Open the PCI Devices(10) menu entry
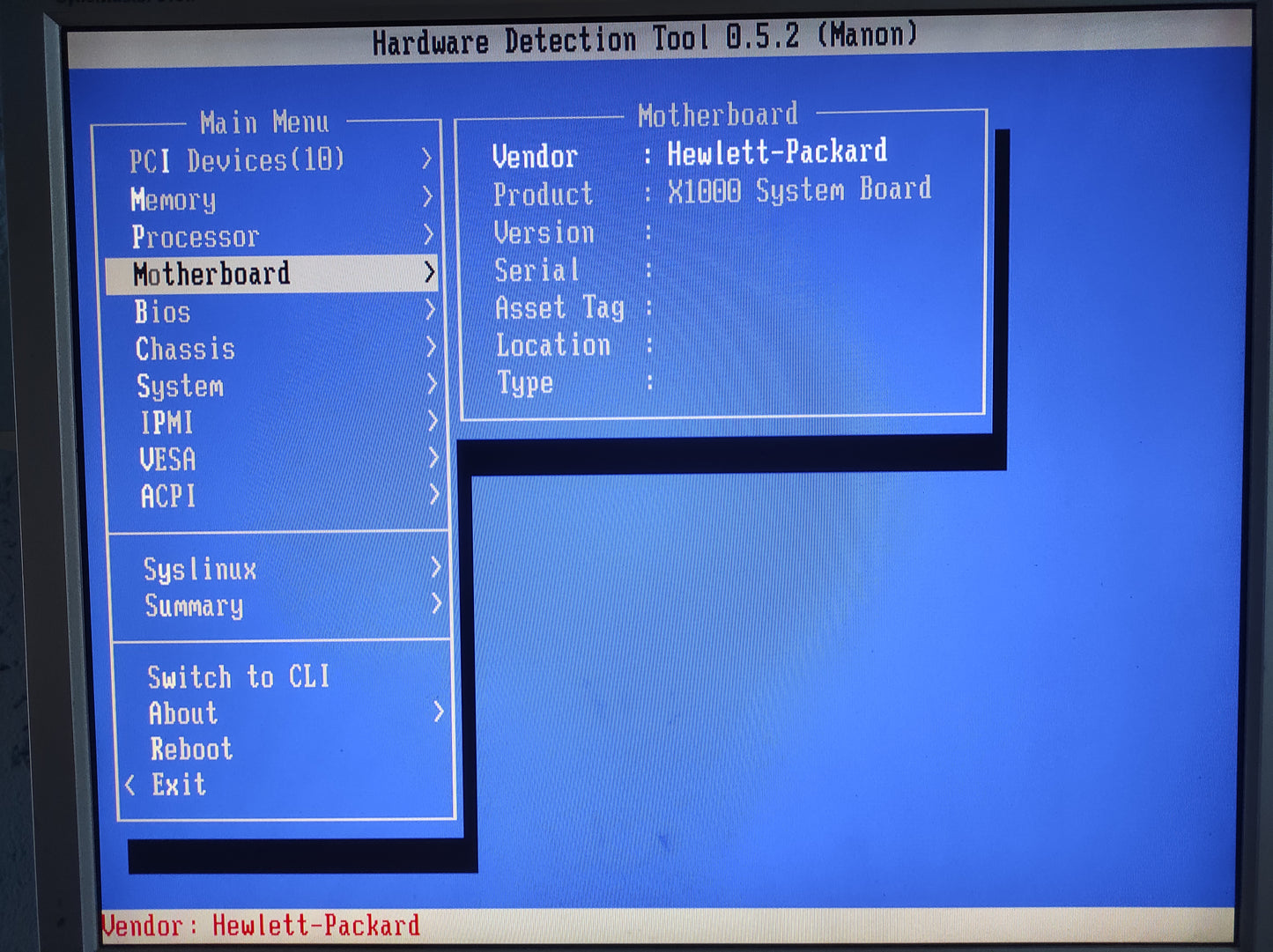 (x=236, y=161)
